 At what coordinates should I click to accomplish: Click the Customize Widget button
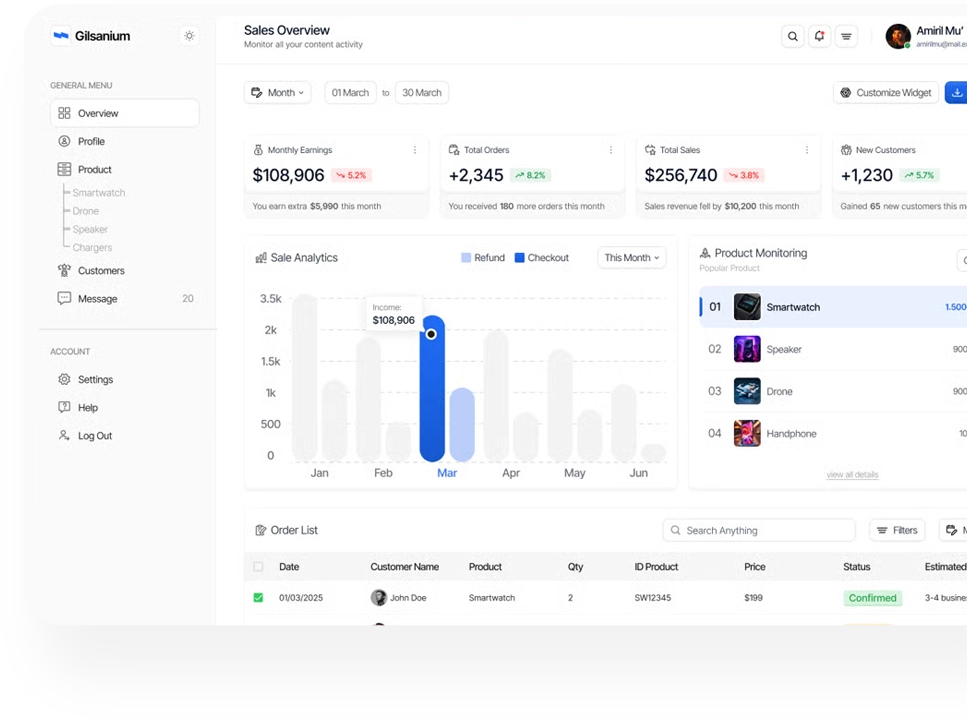tap(886, 93)
